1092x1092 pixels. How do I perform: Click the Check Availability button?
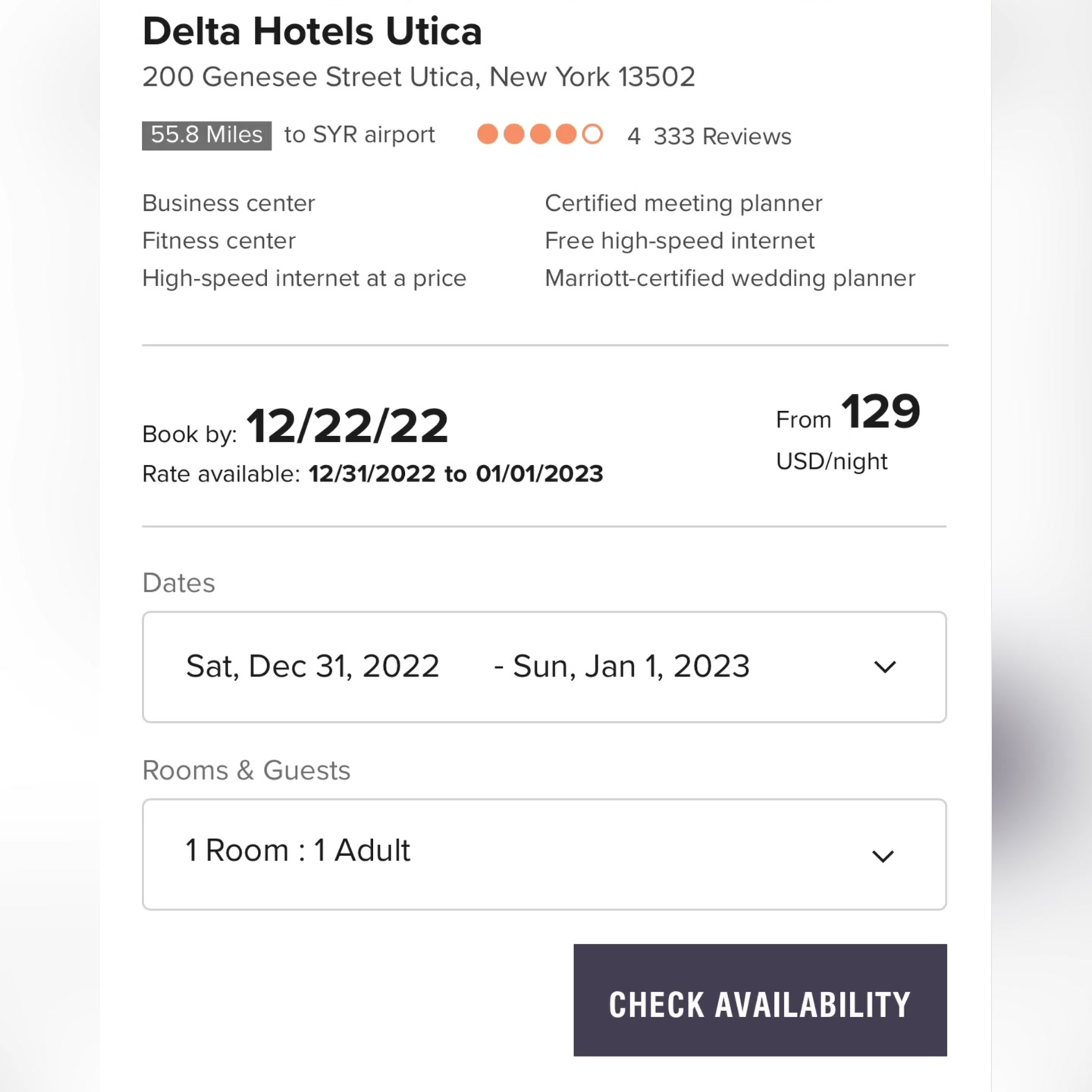(x=760, y=999)
